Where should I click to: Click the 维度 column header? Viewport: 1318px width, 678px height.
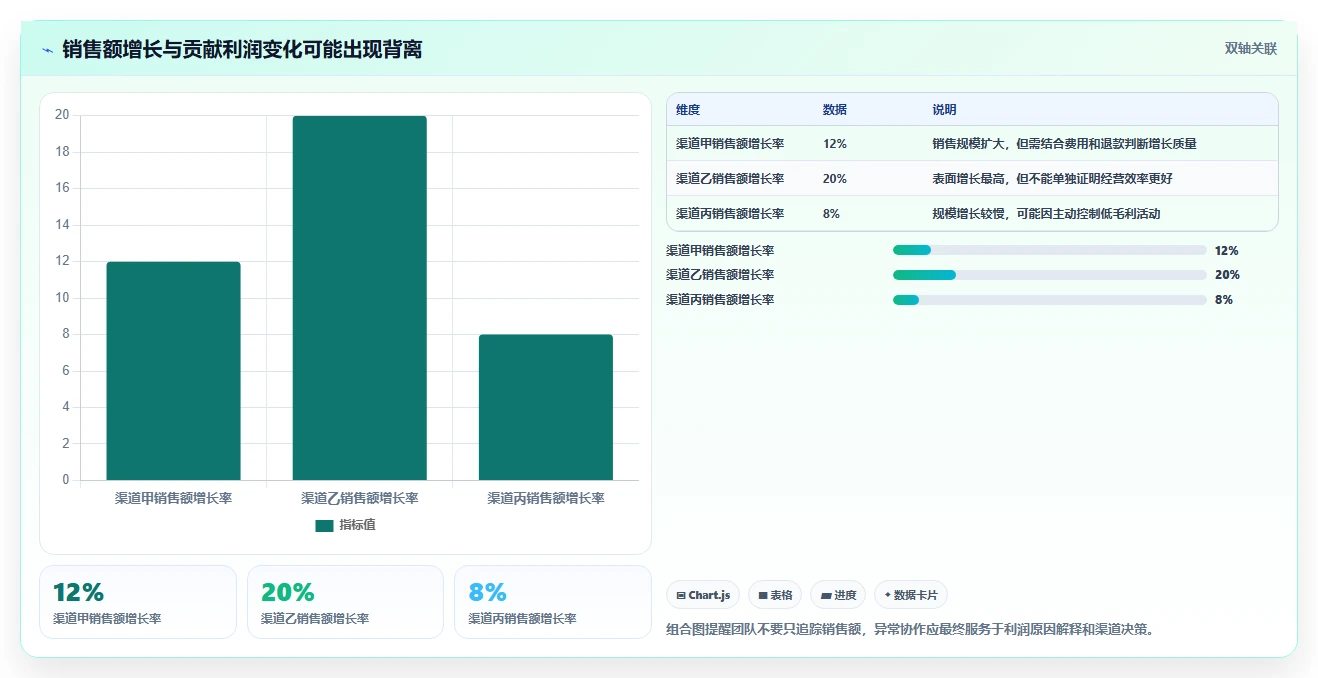click(x=688, y=110)
